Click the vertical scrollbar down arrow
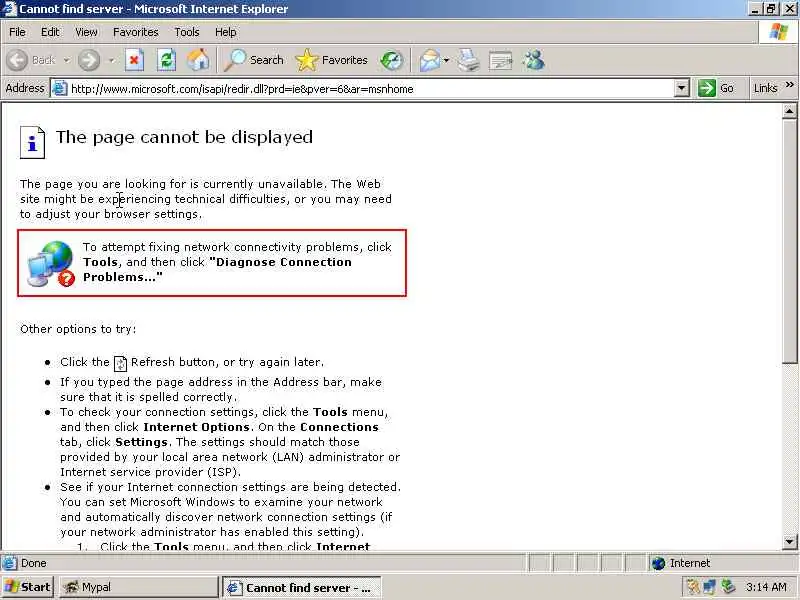Viewport: 800px width, 600px height. coord(789,541)
